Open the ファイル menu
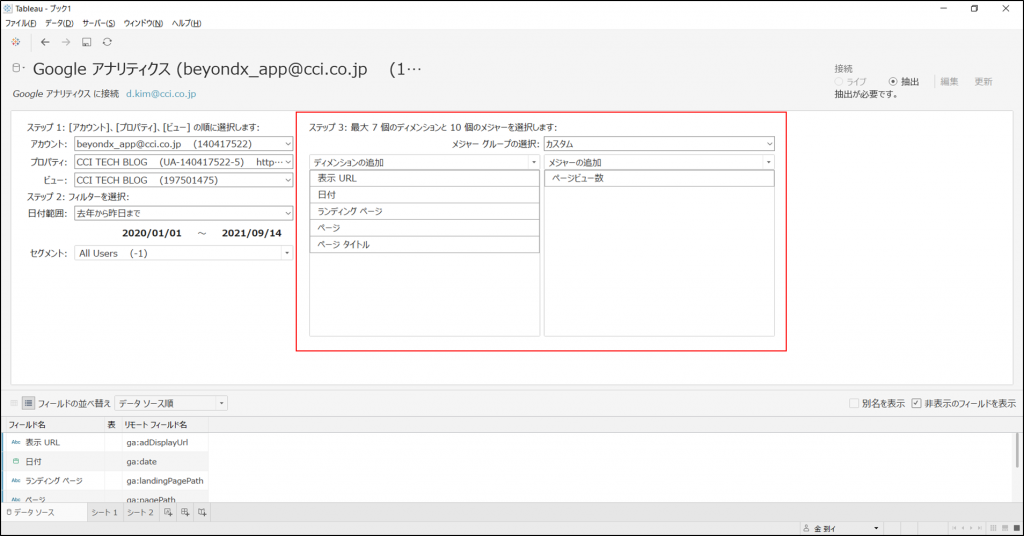The width and height of the screenshot is (1024, 536). coord(21,23)
